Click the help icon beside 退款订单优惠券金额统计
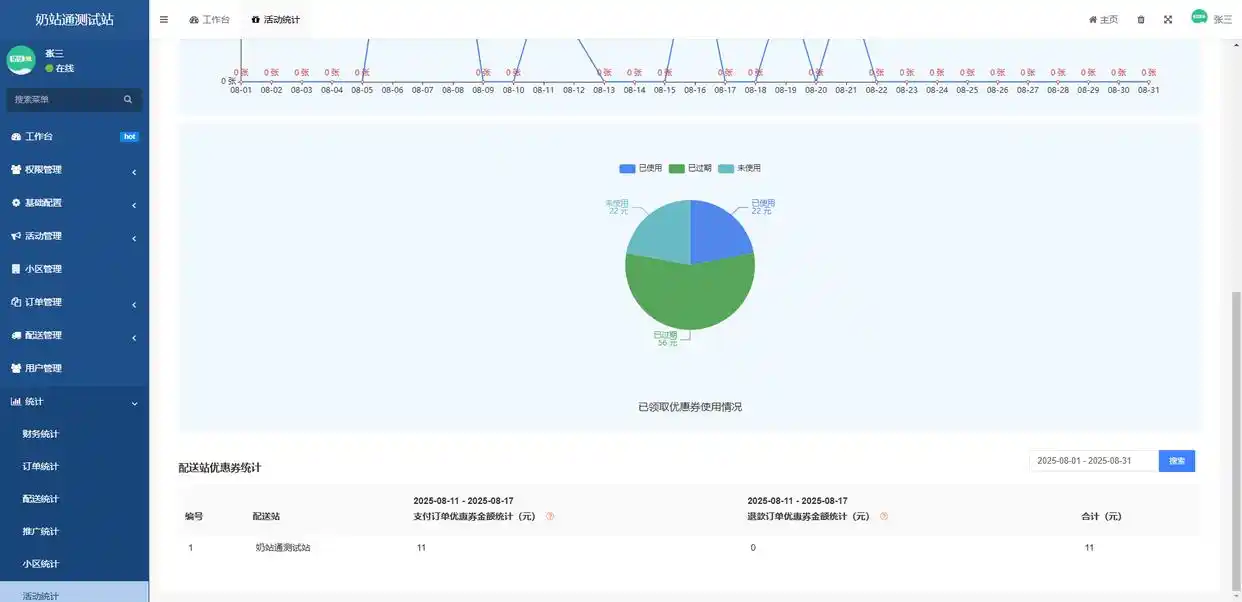The height and width of the screenshot is (602, 1242). click(x=883, y=517)
